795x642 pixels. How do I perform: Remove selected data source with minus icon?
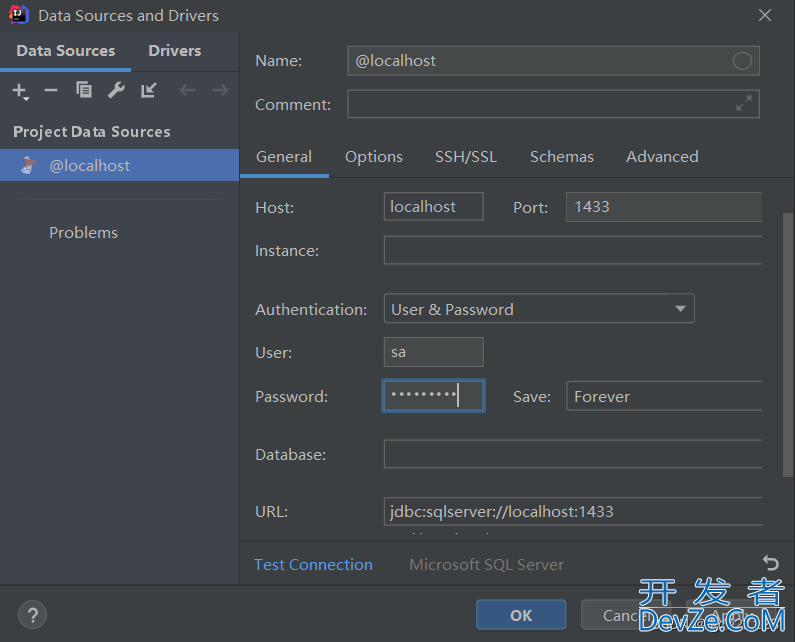pyautogui.click(x=51, y=90)
